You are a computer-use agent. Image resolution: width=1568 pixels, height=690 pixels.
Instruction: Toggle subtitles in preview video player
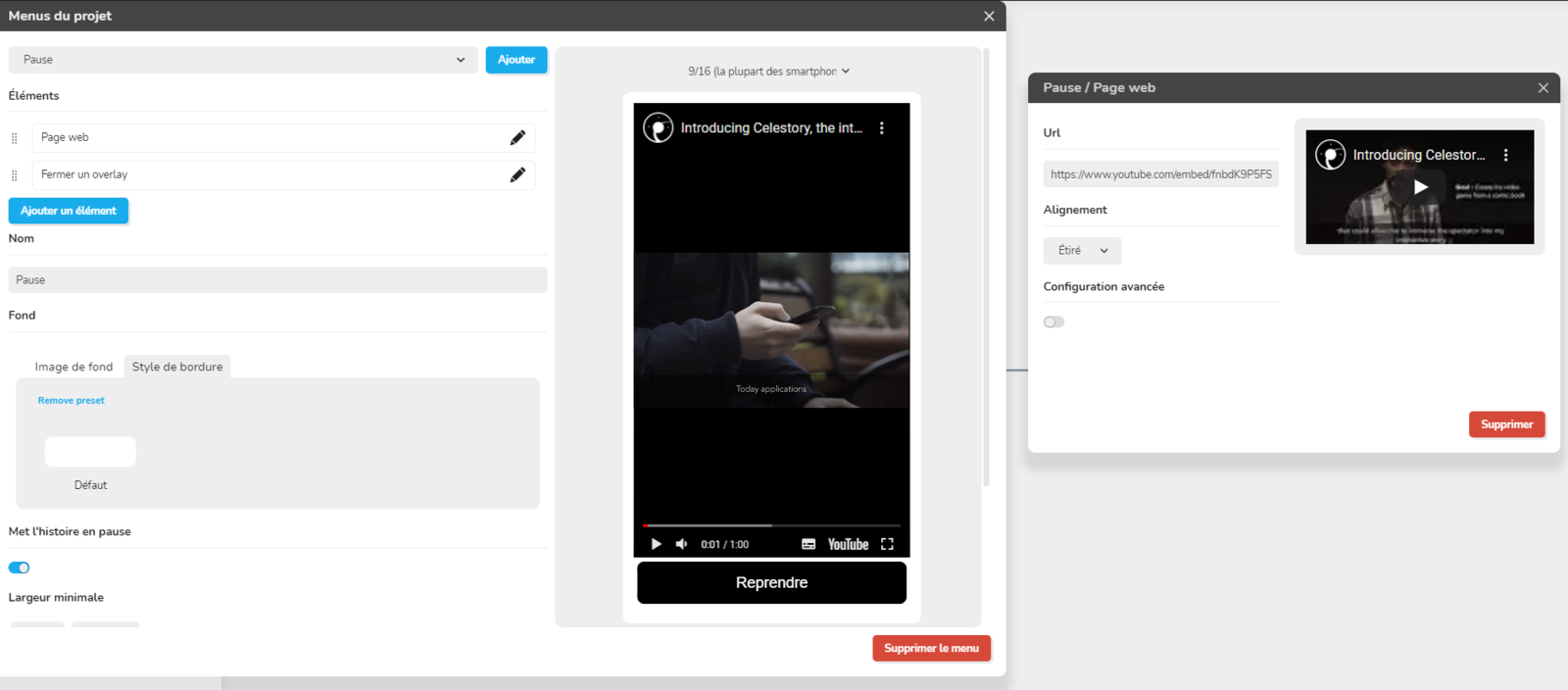[x=808, y=544]
